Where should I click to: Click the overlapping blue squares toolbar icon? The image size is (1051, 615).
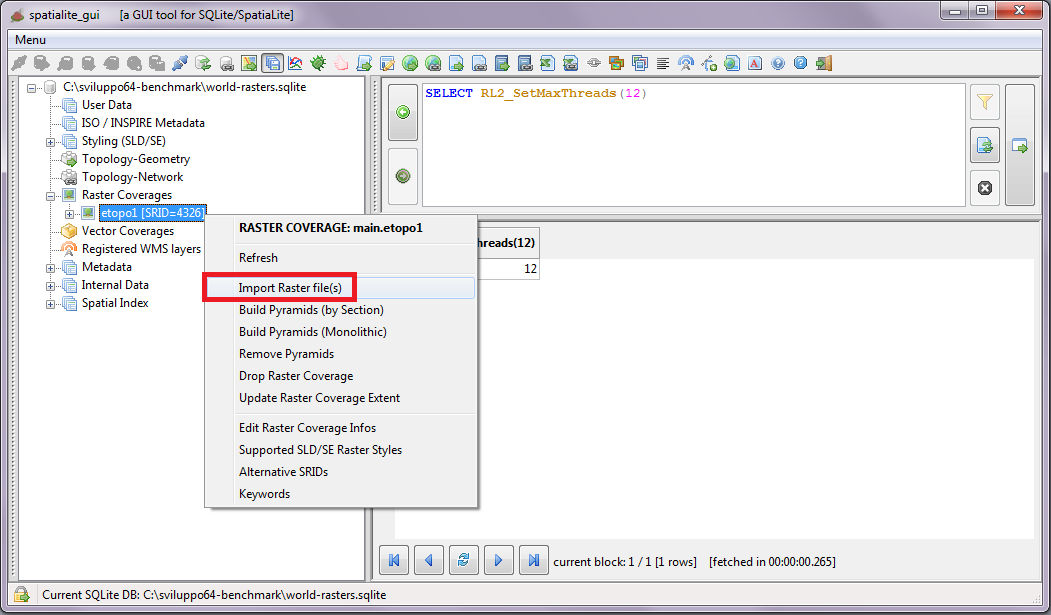639,63
